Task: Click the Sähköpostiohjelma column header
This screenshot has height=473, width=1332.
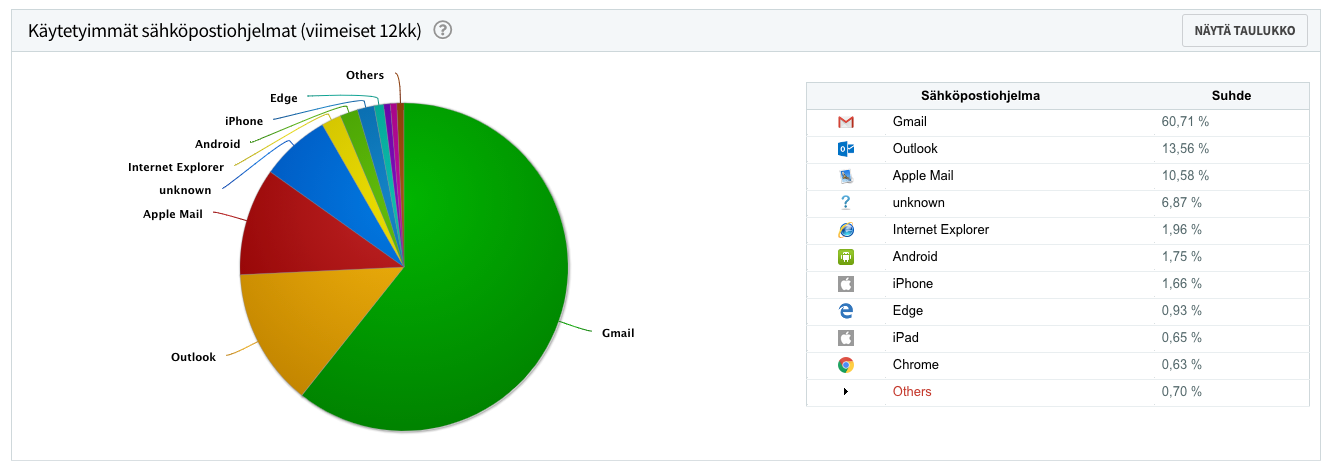Action: click(x=980, y=96)
